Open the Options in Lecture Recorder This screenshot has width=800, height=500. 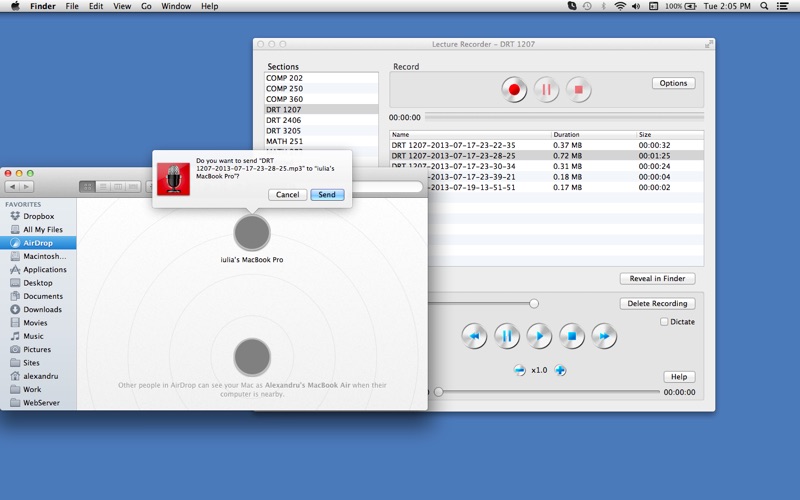coord(673,83)
